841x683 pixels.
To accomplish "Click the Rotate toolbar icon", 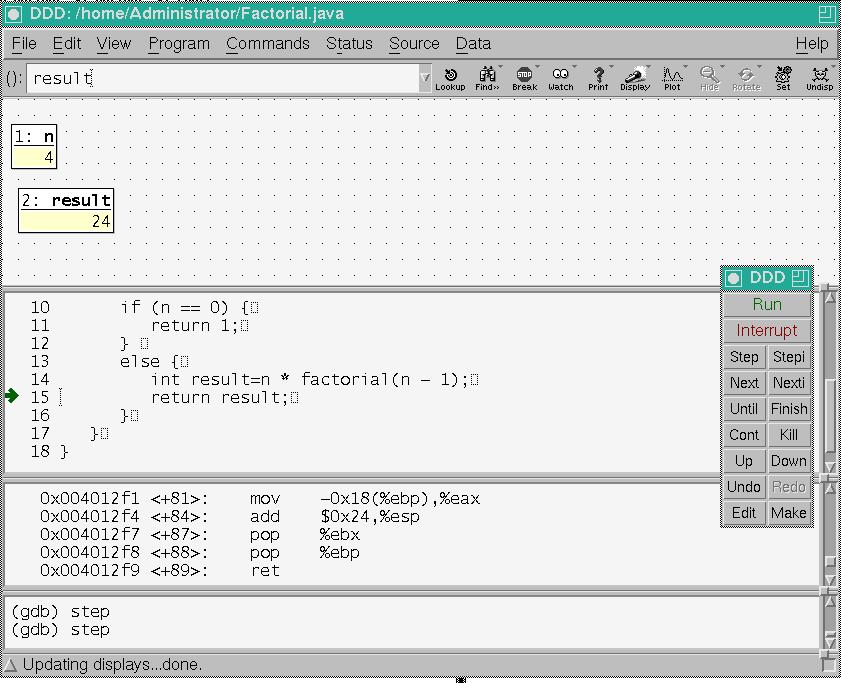I will coord(746,79).
